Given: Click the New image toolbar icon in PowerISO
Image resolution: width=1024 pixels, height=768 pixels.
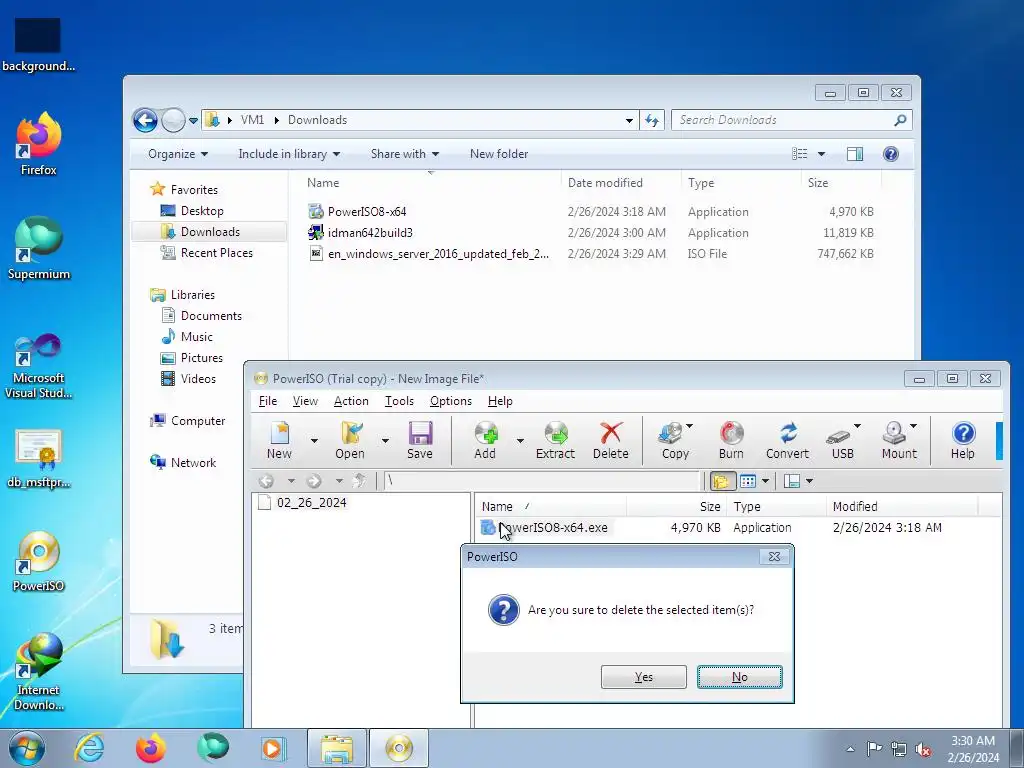Looking at the screenshot, I should point(280,440).
